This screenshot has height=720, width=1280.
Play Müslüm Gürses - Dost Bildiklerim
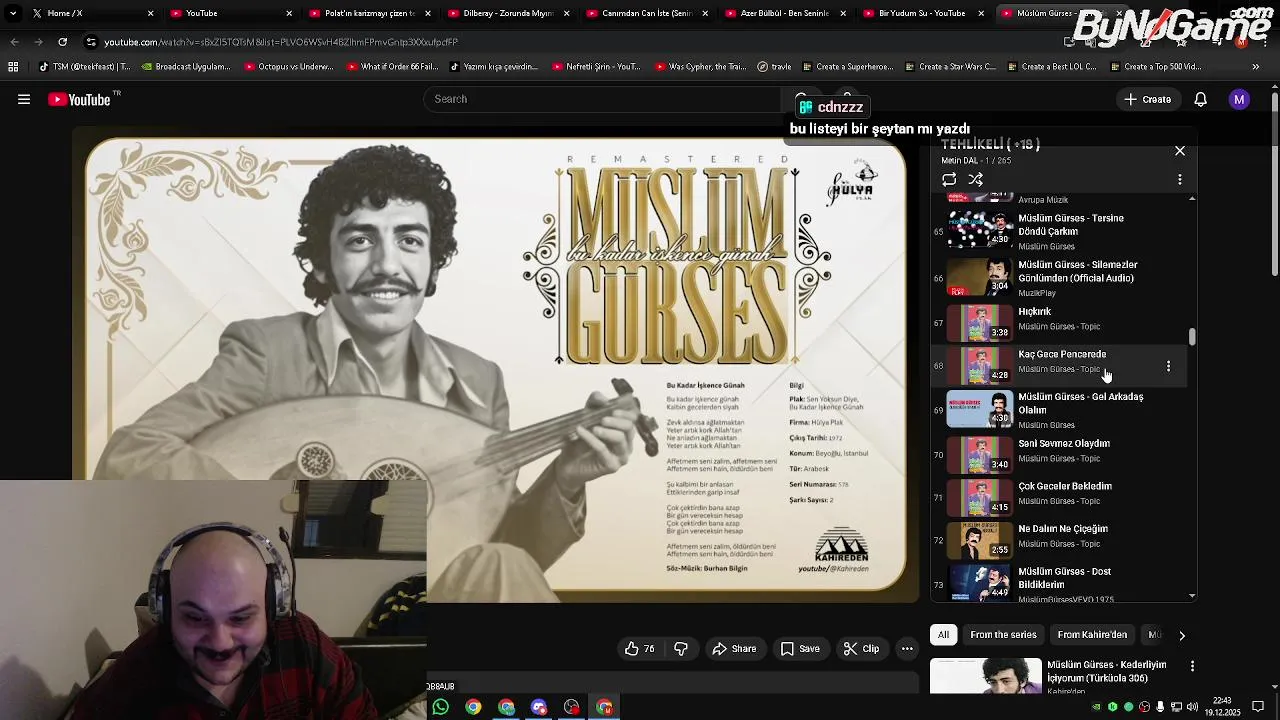[x=1060, y=583]
